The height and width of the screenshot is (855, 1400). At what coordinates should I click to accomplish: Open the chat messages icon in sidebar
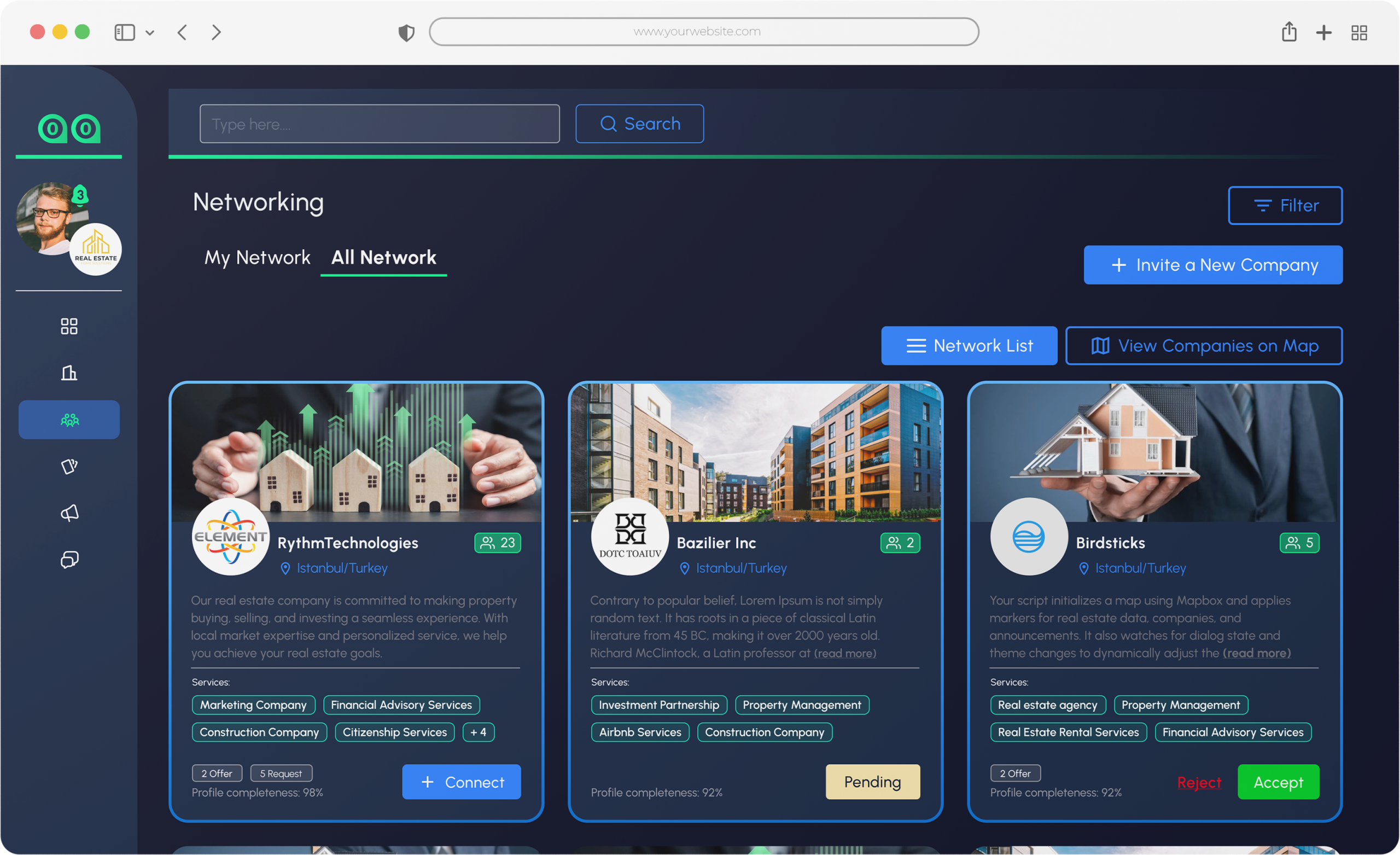pos(69,560)
